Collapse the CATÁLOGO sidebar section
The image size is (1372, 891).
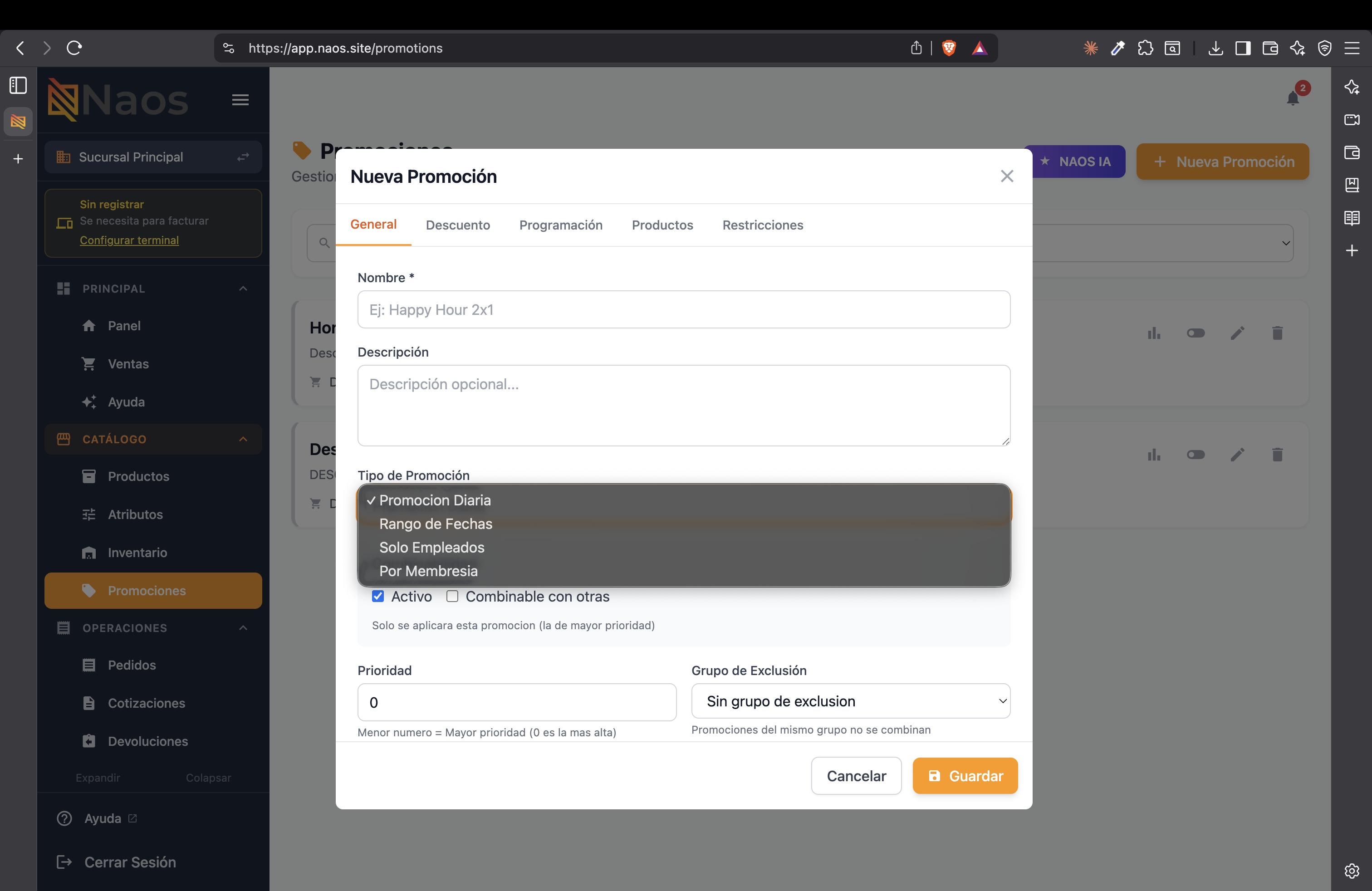pos(243,439)
